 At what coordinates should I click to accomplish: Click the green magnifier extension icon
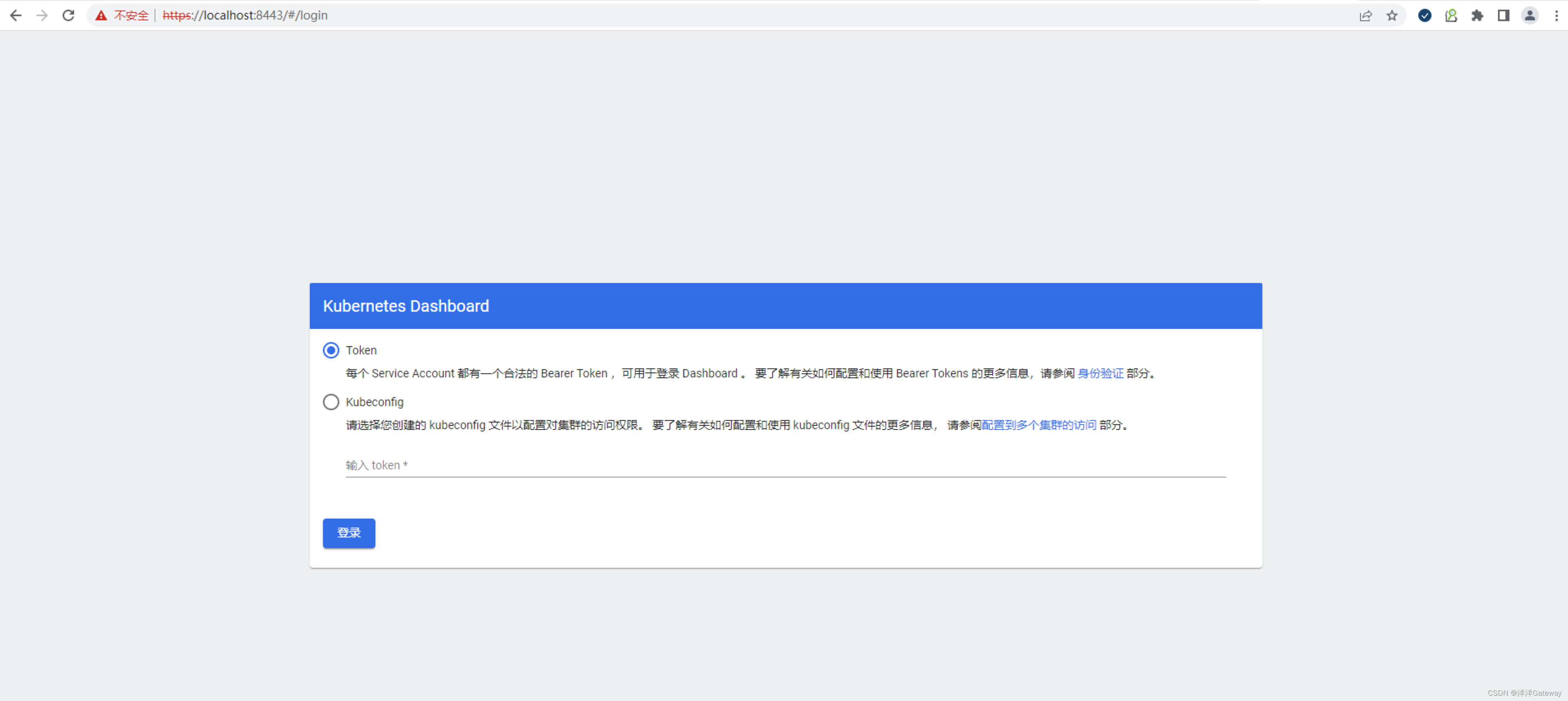(x=1451, y=15)
